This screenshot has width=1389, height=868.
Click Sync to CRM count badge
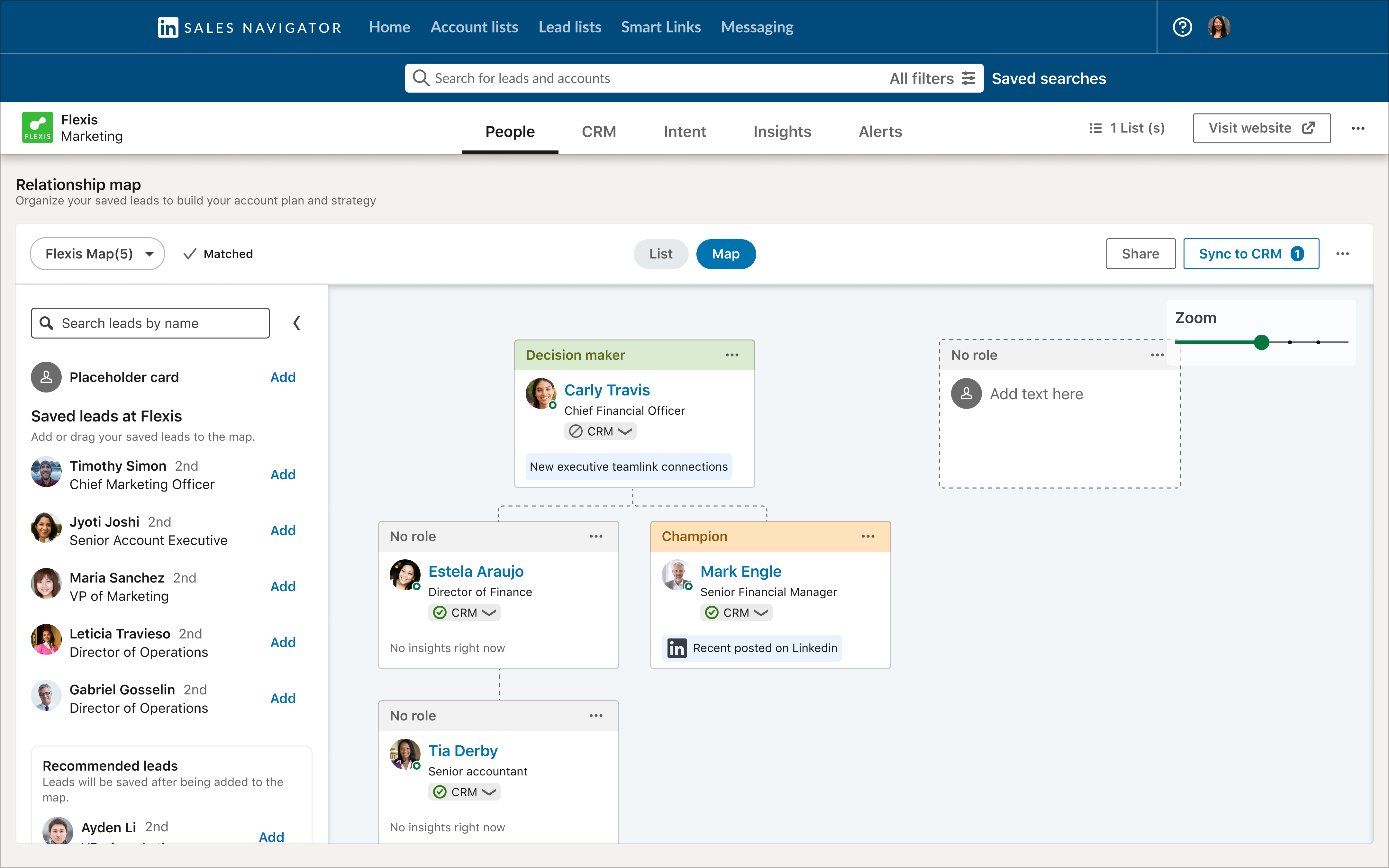pos(1297,254)
